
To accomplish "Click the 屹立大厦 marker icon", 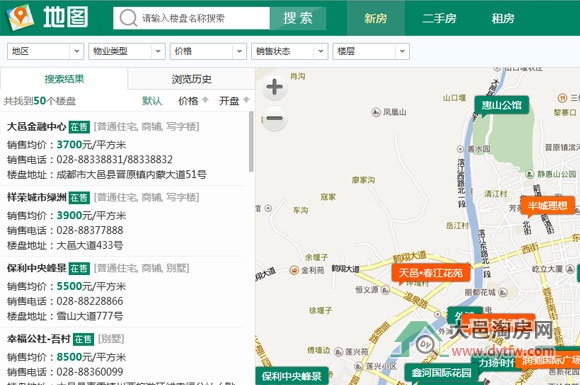I will coord(570,269).
